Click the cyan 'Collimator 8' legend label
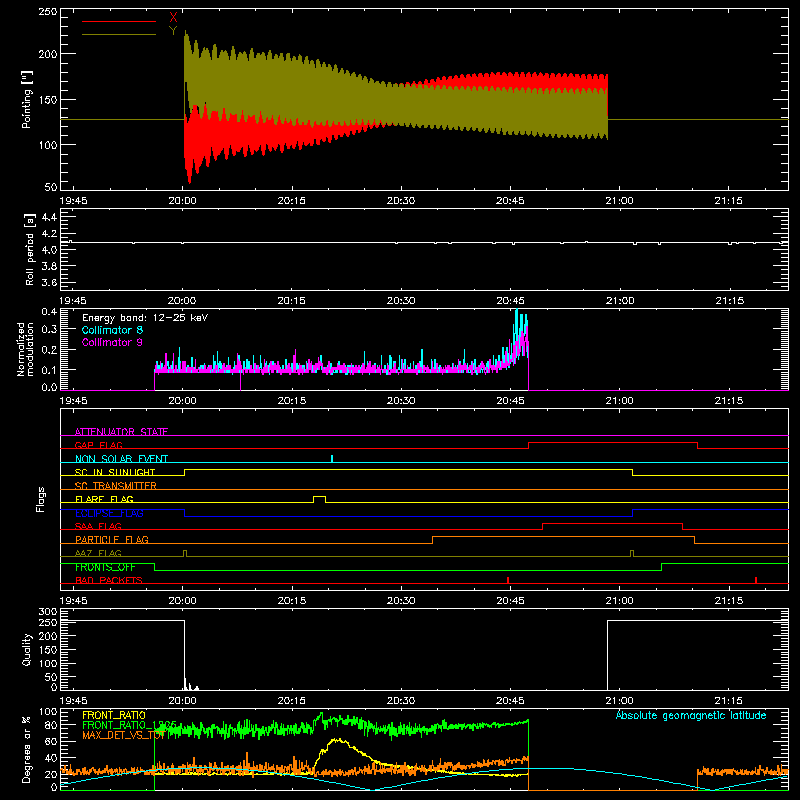The height and width of the screenshot is (800, 800). click(112, 330)
